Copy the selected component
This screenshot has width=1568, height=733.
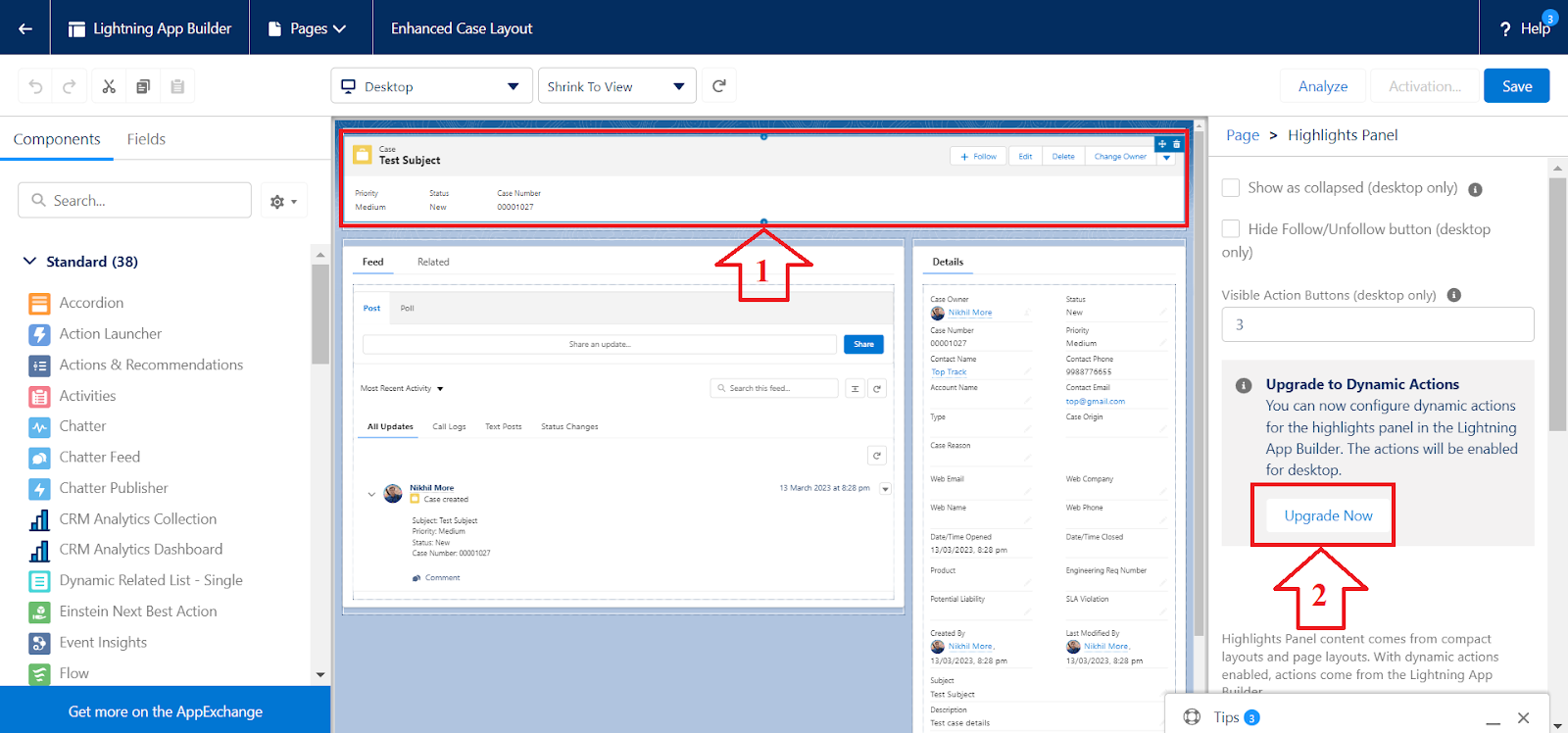pos(143,86)
